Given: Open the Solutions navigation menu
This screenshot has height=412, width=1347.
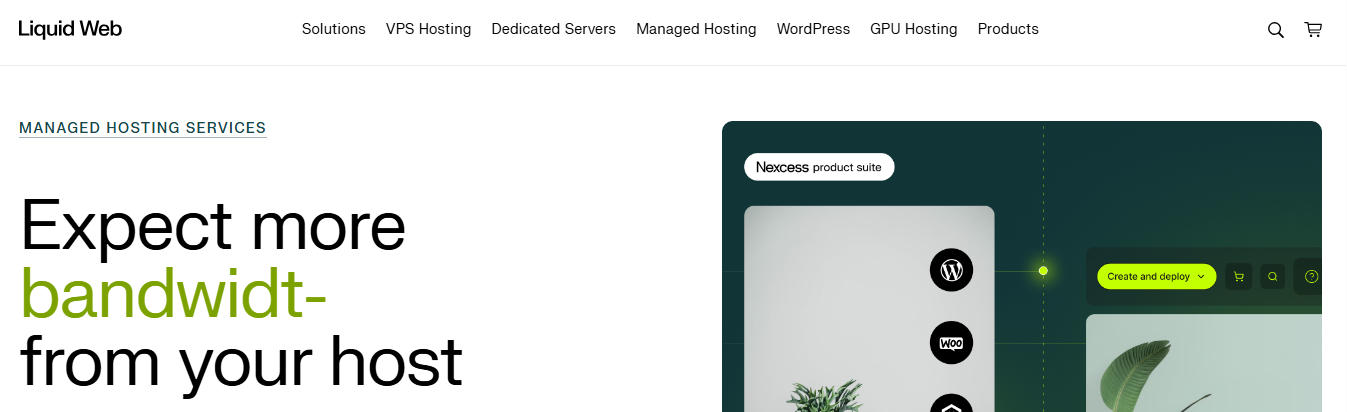Looking at the screenshot, I should coord(333,29).
